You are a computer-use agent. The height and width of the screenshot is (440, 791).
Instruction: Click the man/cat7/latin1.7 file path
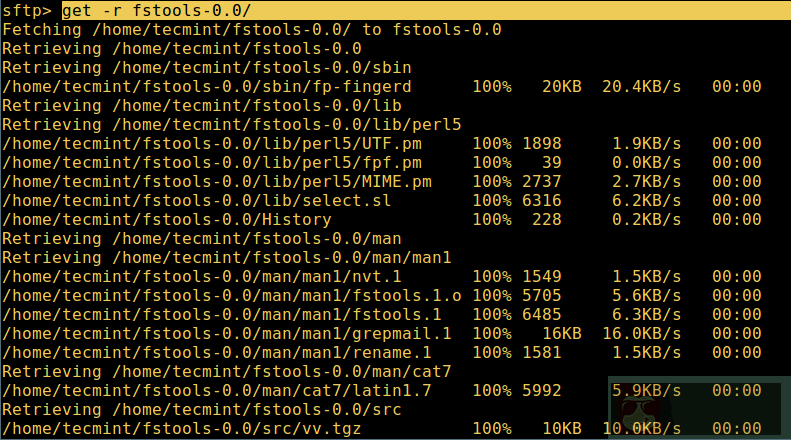coord(217,391)
